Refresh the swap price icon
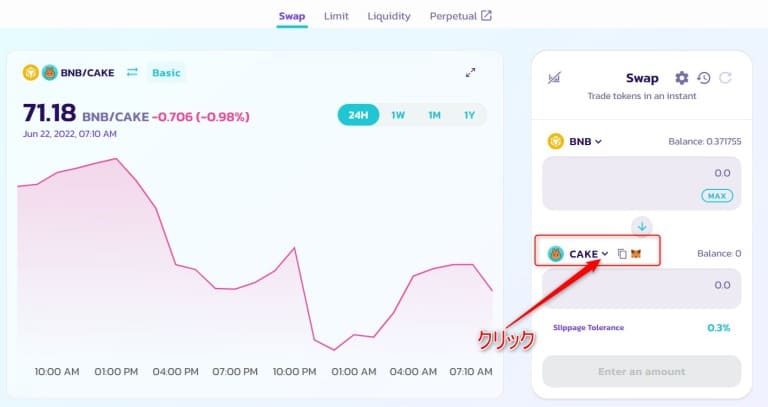 pyautogui.click(x=725, y=78)
